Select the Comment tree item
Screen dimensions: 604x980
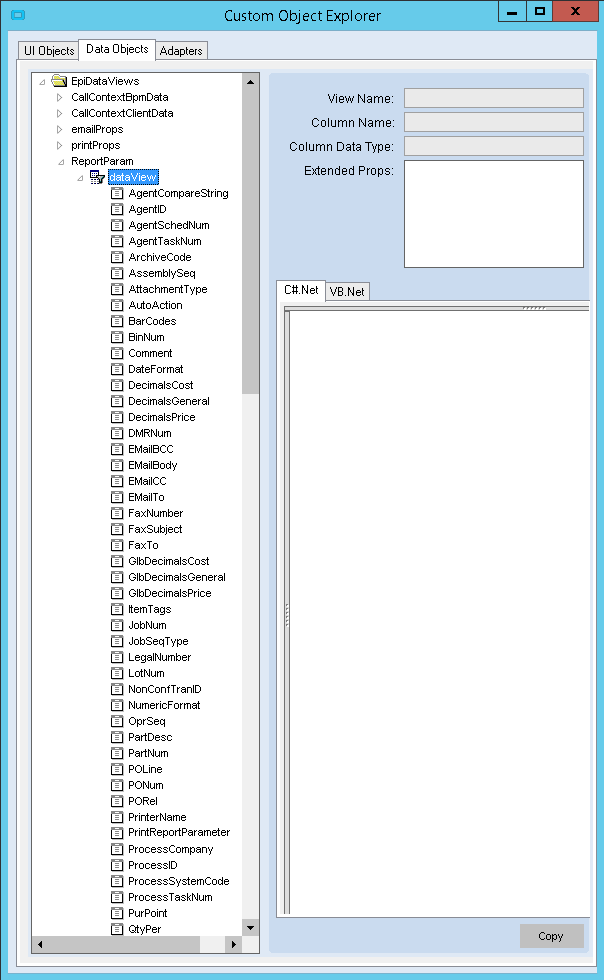click(x=150, y=353)
